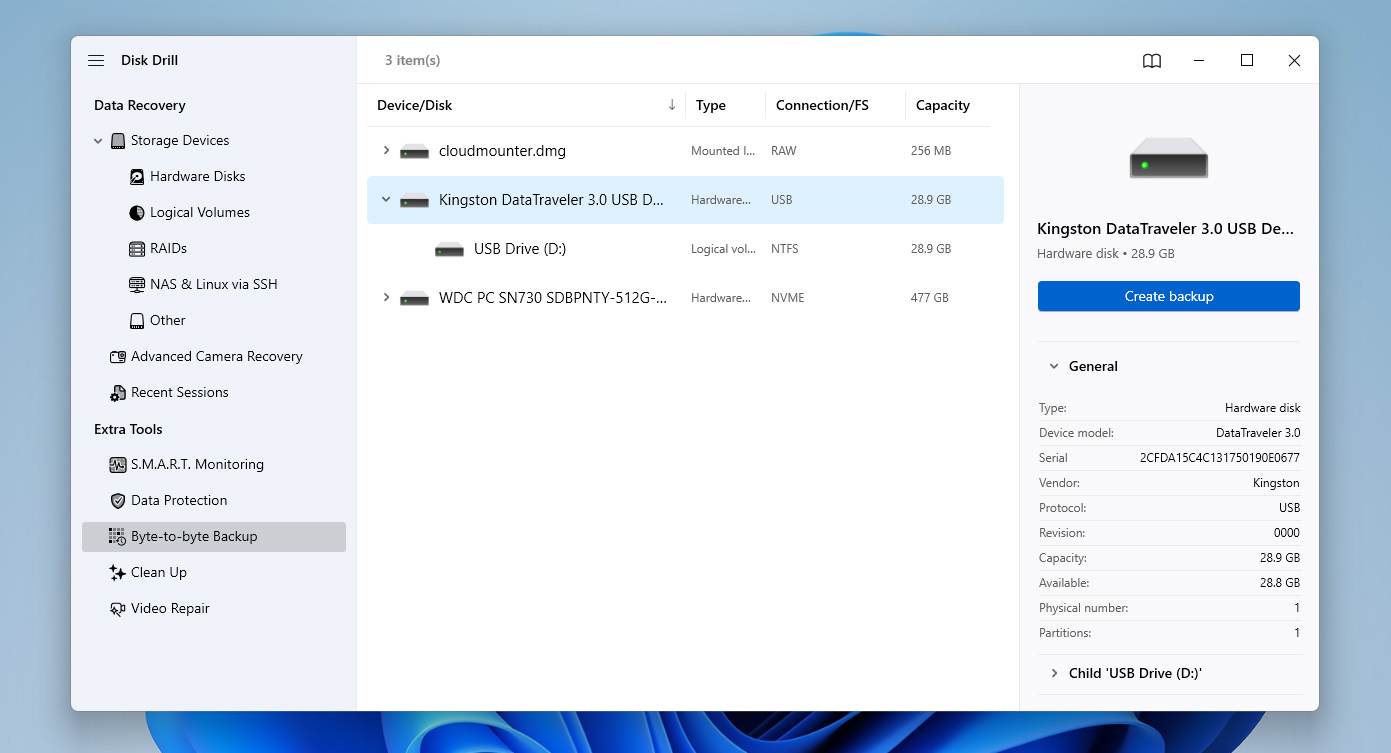
Task: Open Hardware Disks view
Action: point(198,177)
